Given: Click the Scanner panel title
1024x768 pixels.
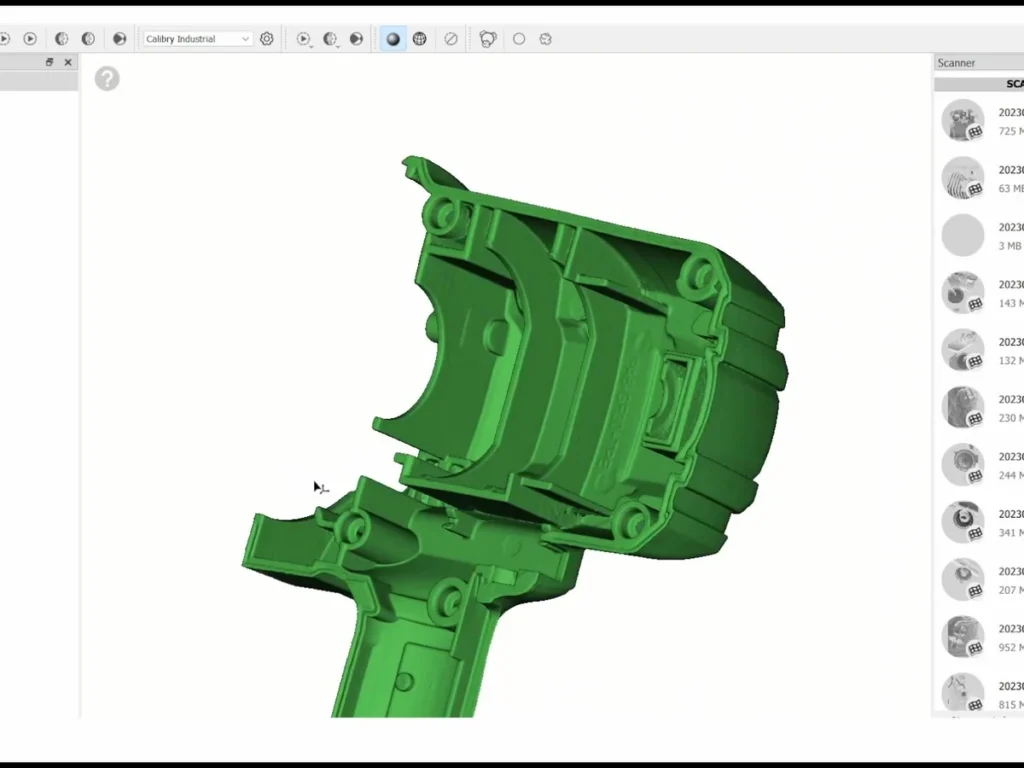Looking at the screenshot, I should tap(956, 63).
